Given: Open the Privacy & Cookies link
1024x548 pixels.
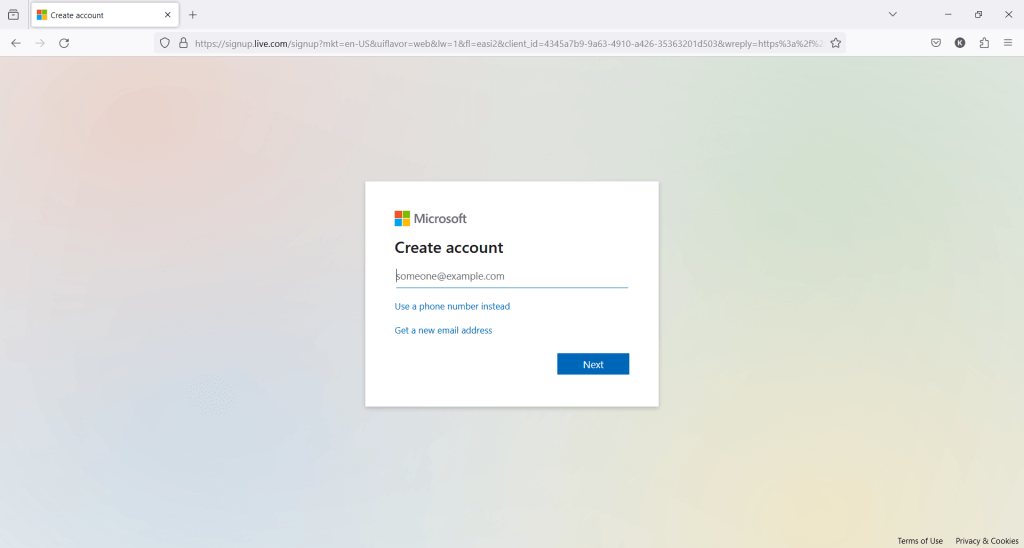Looking at the screenshot, I should click(987, 541).
